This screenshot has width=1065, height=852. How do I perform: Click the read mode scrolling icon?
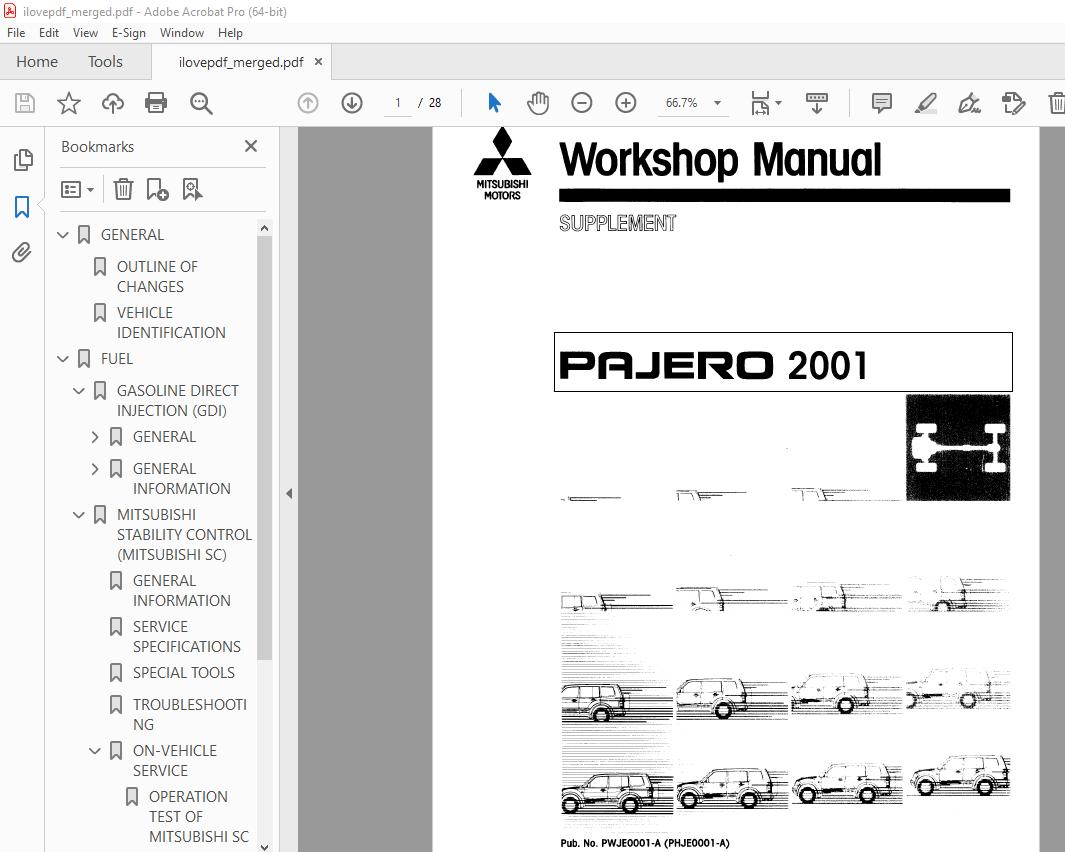pyautogui.click(x=816, y=103)
